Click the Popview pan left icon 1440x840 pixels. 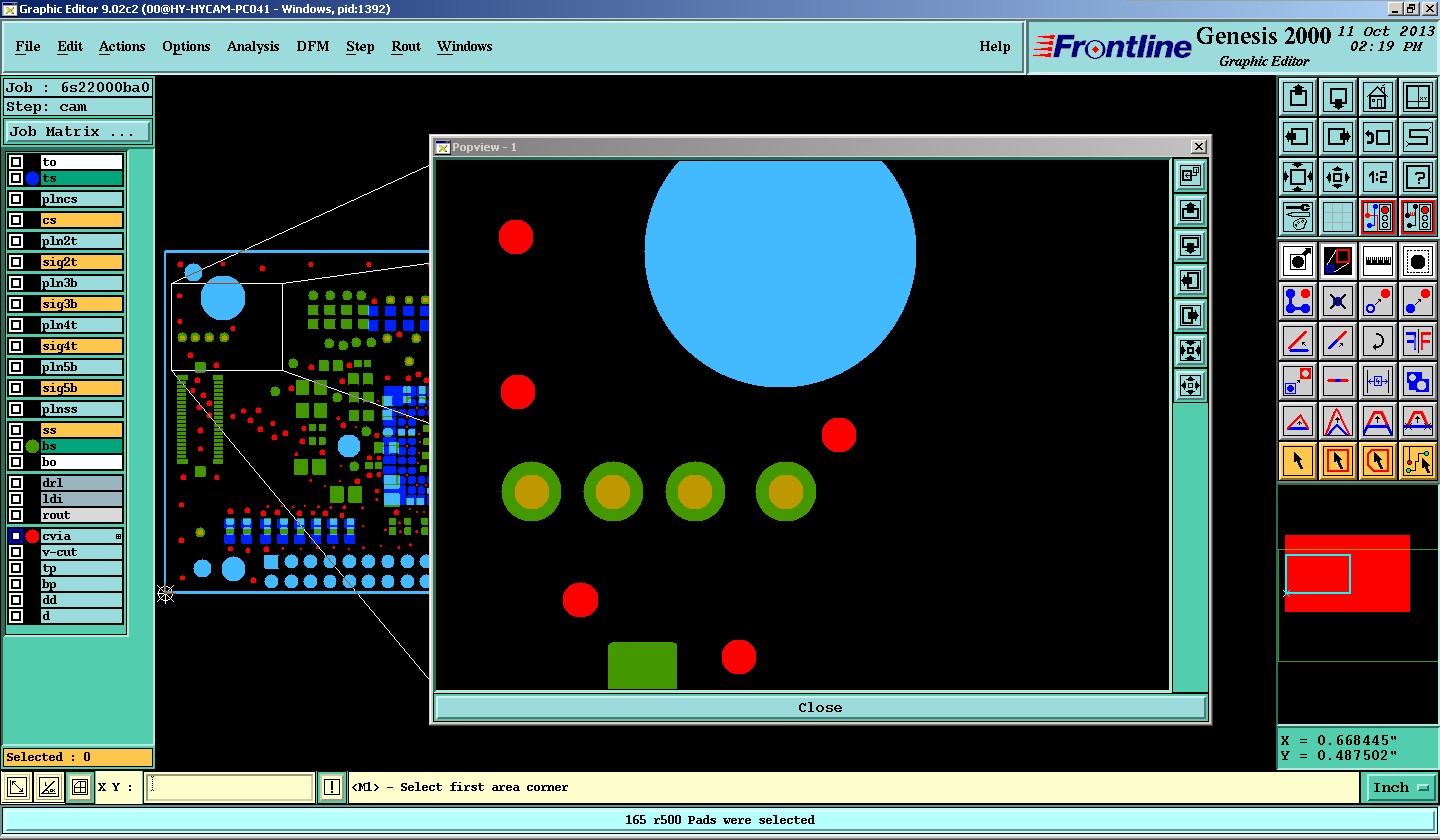[1190, 281]
